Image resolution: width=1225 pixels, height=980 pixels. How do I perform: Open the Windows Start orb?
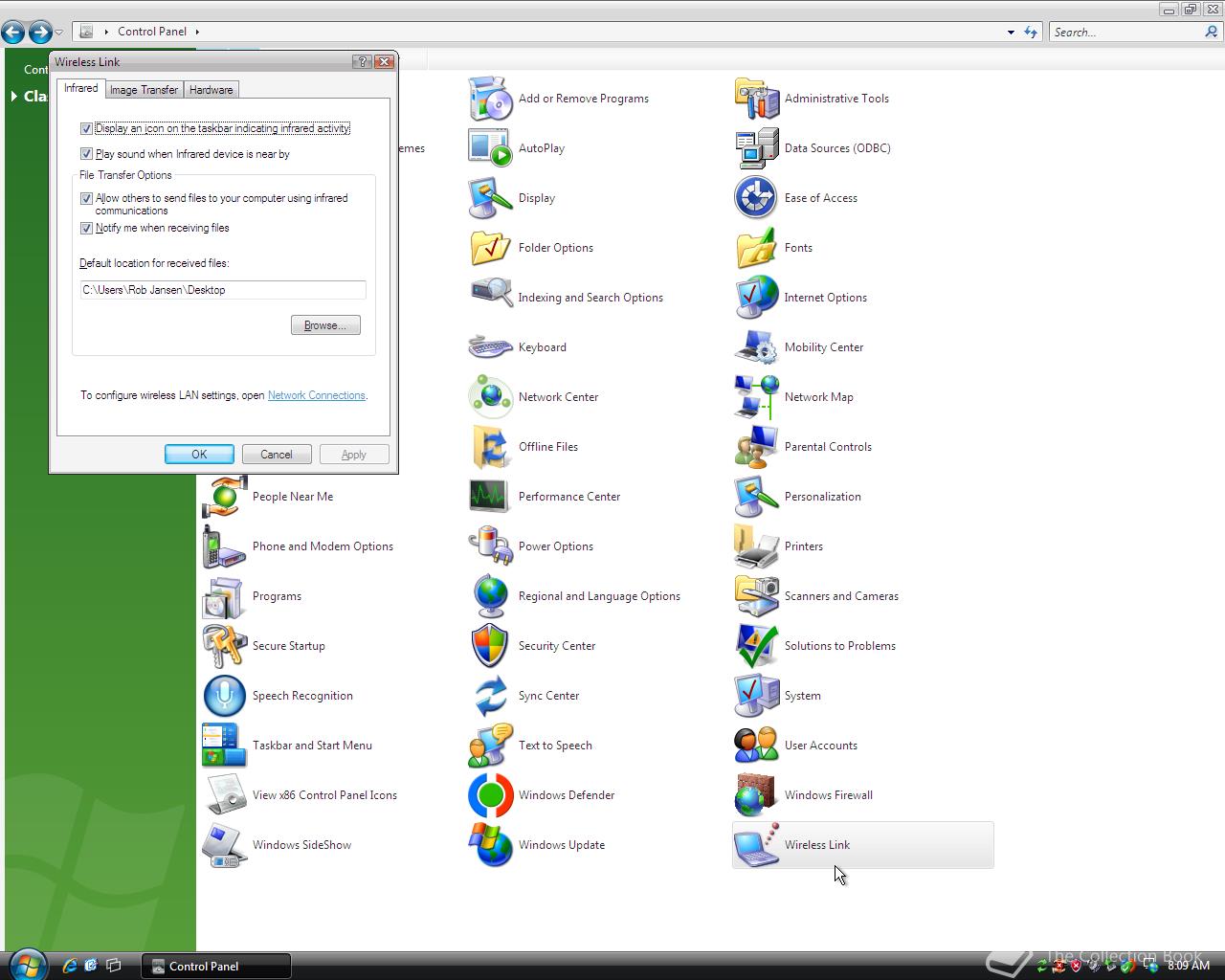(27, 964)
